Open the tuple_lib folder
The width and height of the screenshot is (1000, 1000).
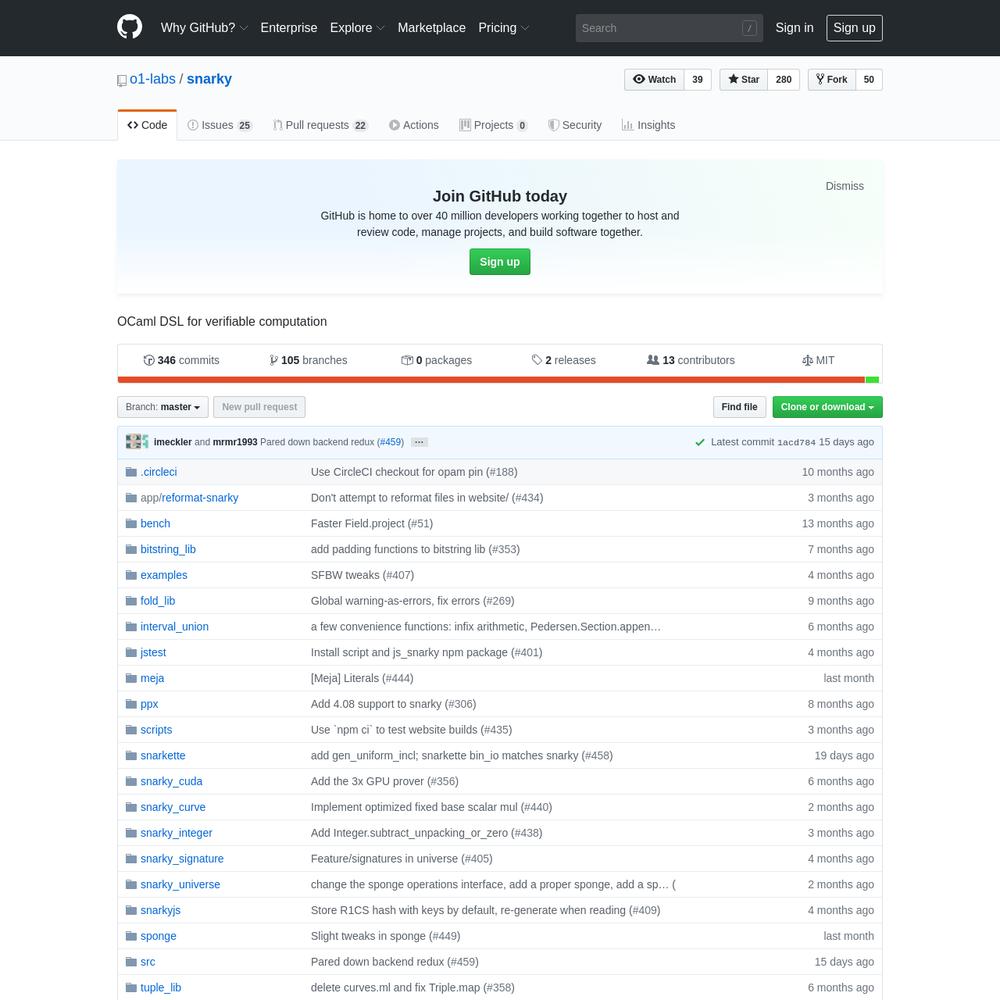[x=161, y=987]
